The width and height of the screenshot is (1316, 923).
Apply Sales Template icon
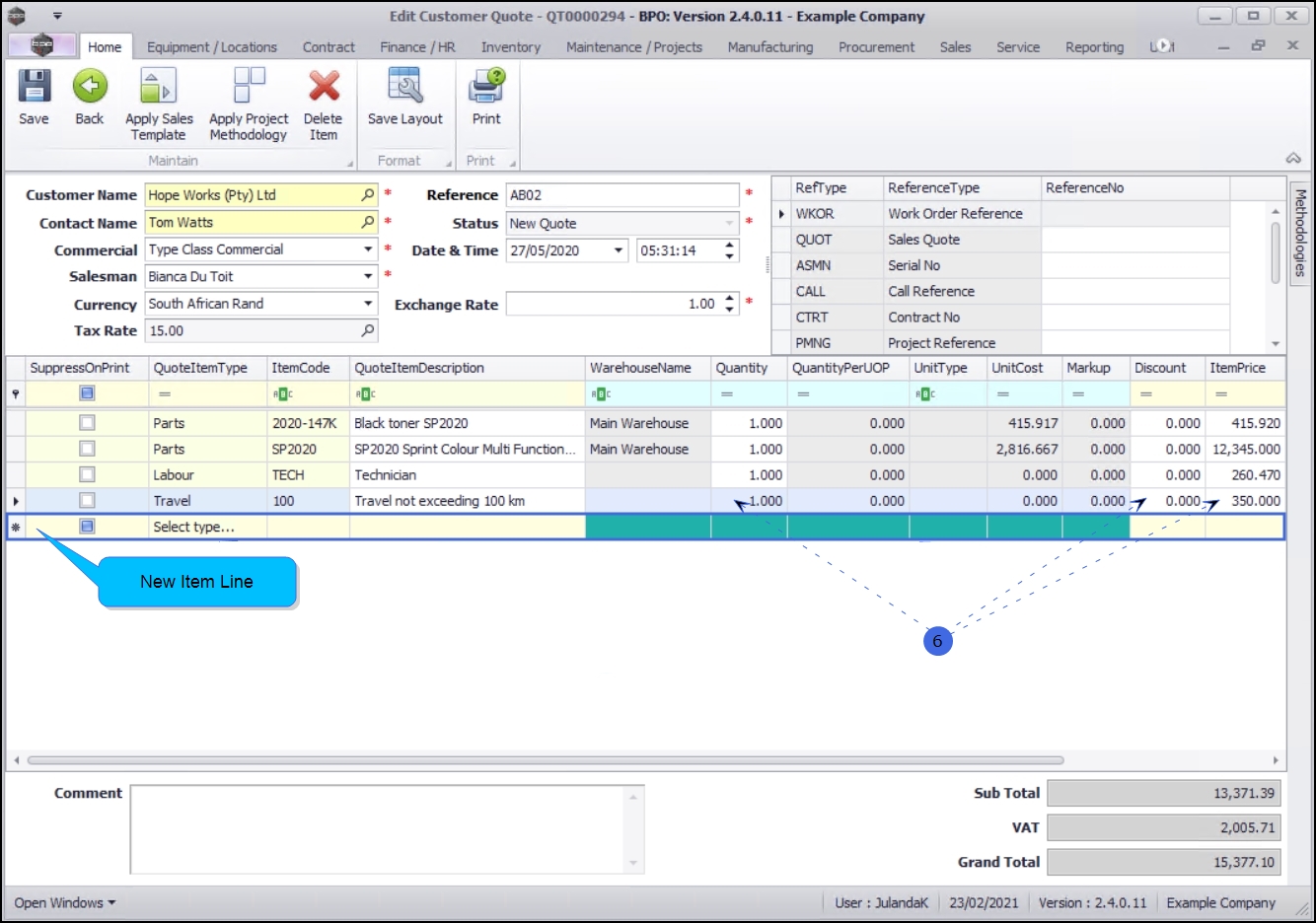pyautogui.click(x=158, y=88)
